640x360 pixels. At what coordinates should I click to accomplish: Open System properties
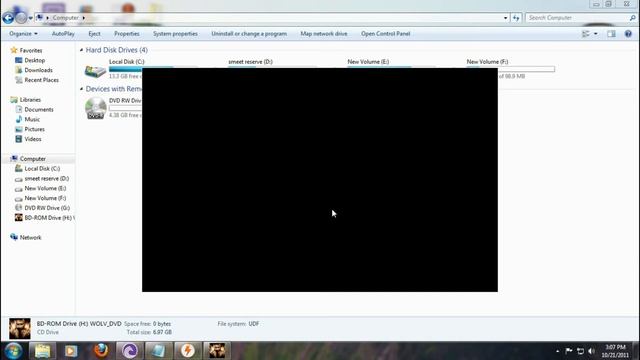(175, 33)
